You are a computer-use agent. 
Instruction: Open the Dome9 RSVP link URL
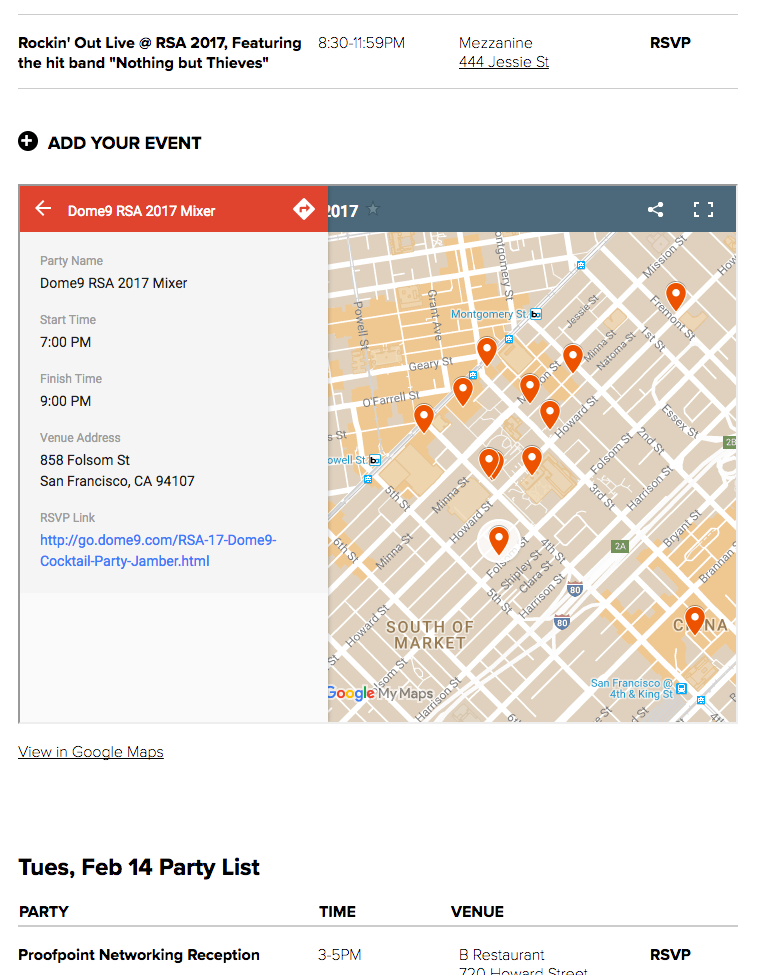(x=158, y=550)
